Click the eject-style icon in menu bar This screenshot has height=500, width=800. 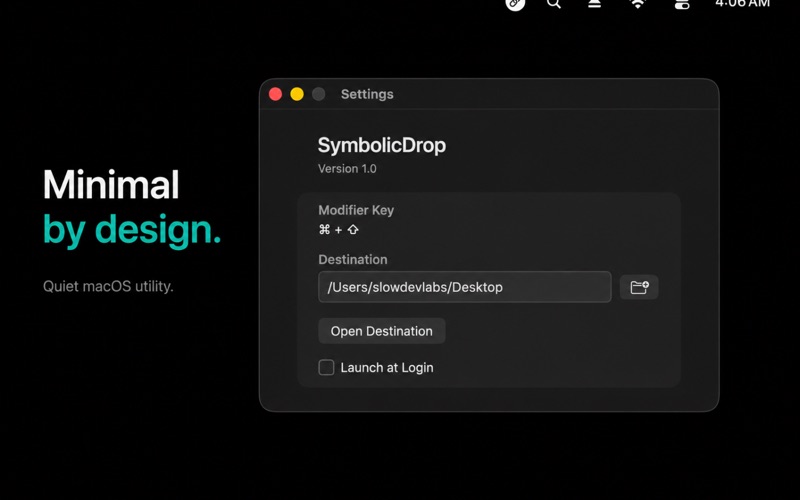594,4
